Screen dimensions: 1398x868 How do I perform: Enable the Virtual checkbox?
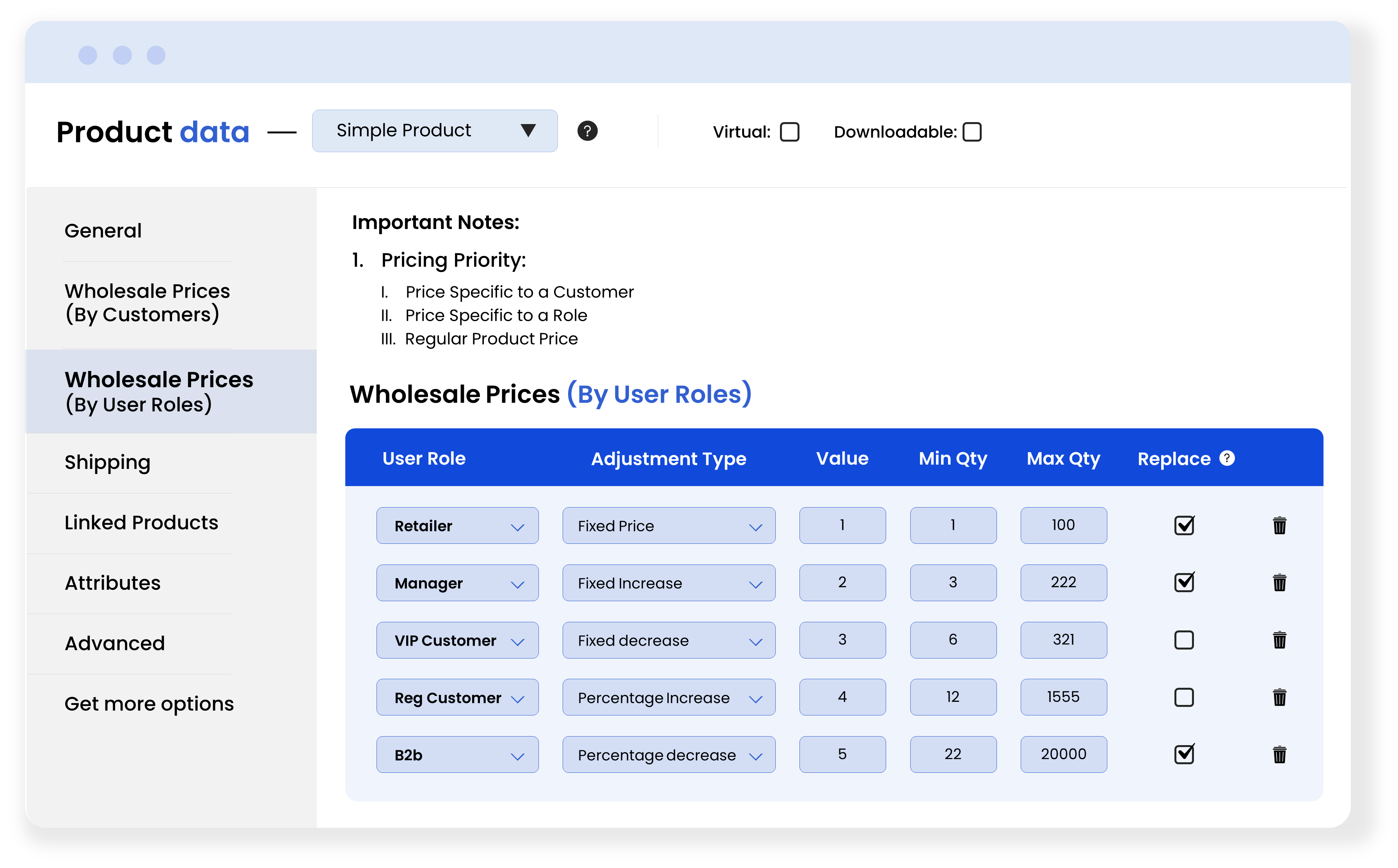pos(789,132)
